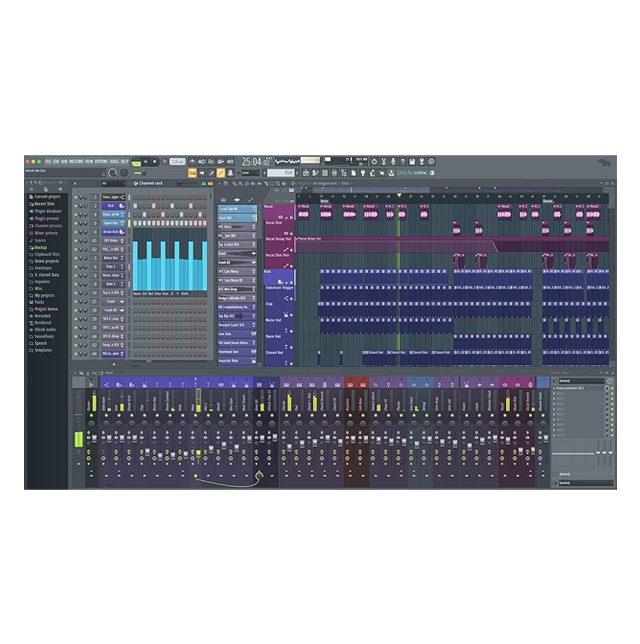This screenshot has height=644, width=640.
Task: Open the Kick pattern selector
Action: tap(281, 173)
